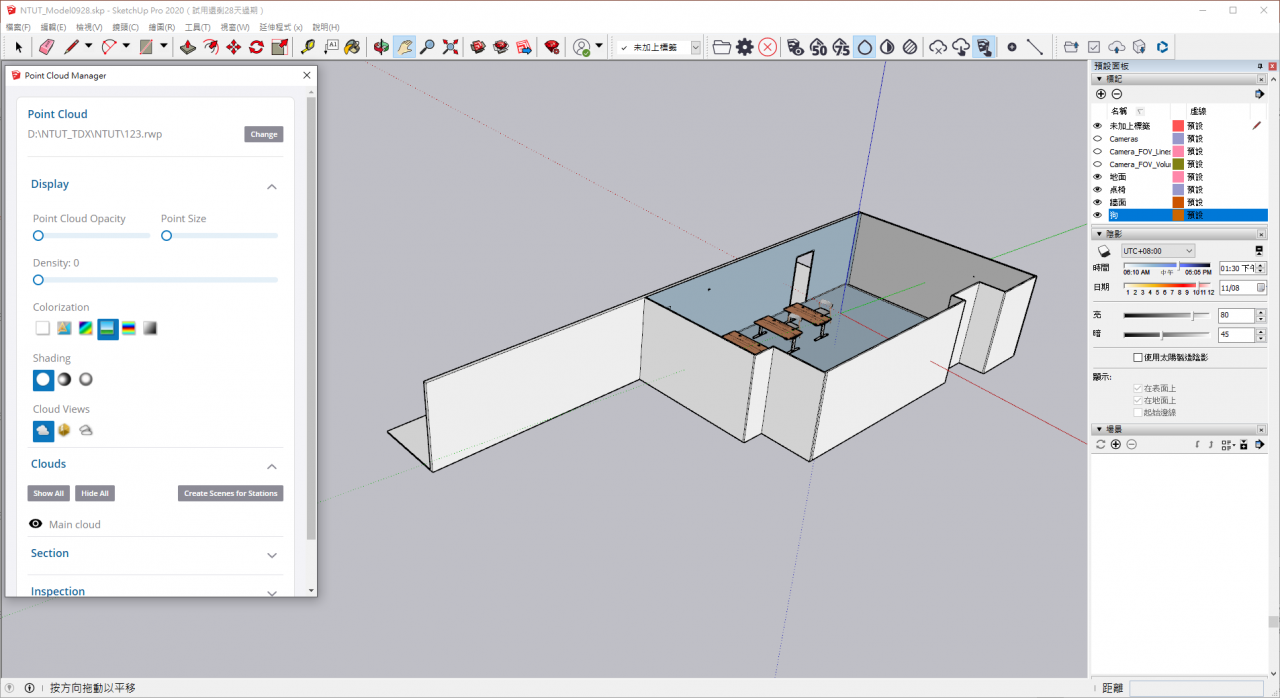Enable 使用太陽製造陰影 checkbox

(1138, 357)
